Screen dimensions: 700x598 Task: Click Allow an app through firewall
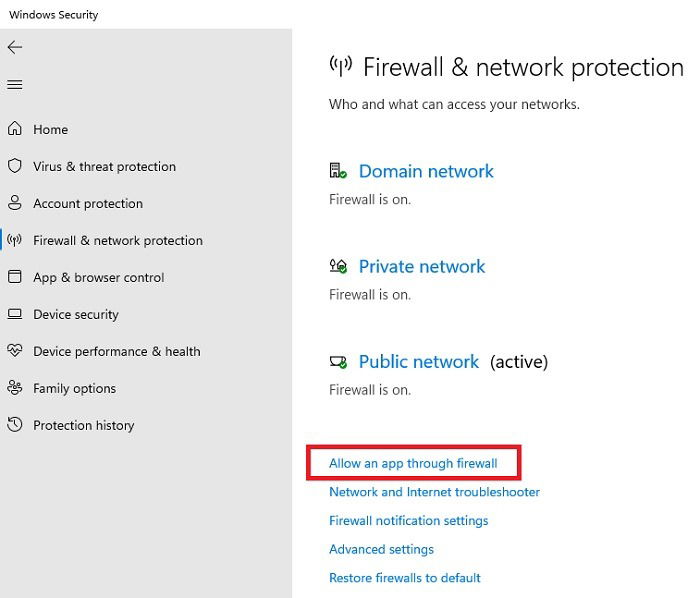click(413, 463)
